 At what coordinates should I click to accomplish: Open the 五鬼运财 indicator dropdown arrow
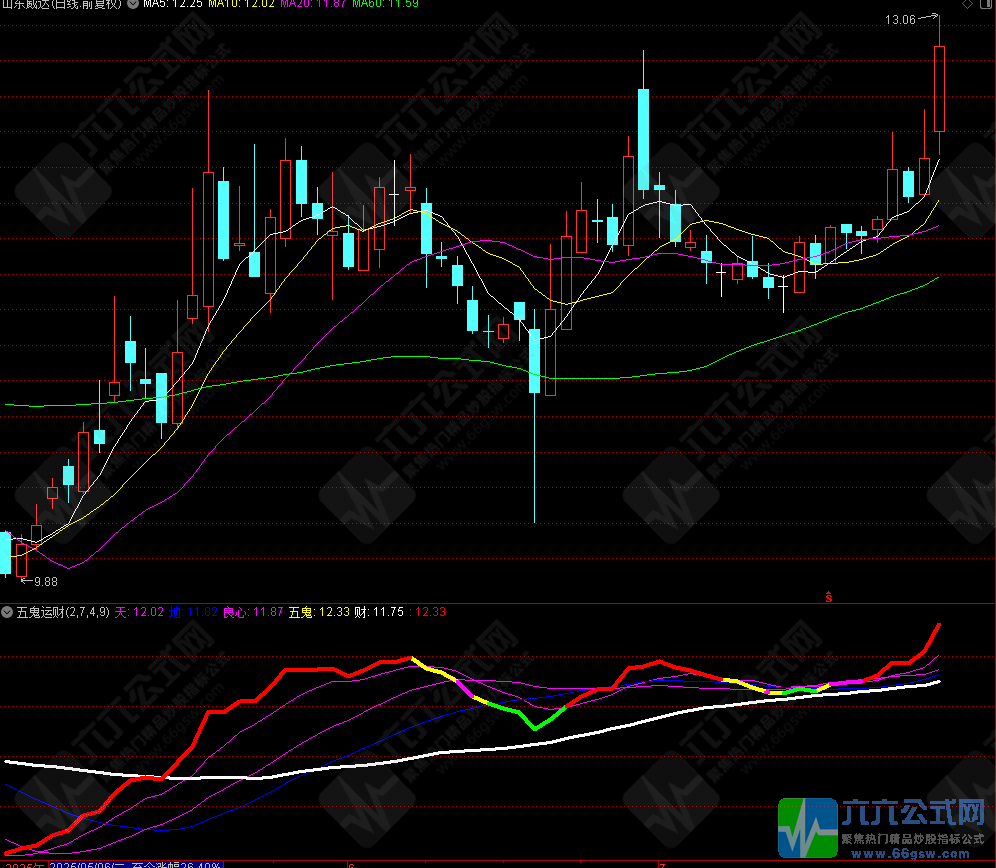pos(7,612)
